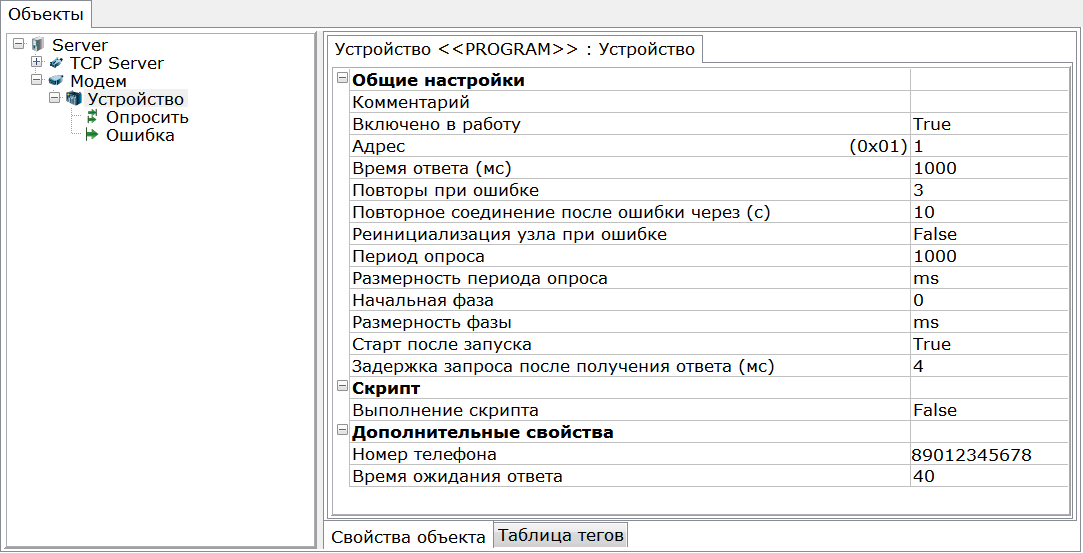The width and height of the screenshot is (1083, 553).
Task: Click the Комментарий property name
Action: tap(411, 103)
